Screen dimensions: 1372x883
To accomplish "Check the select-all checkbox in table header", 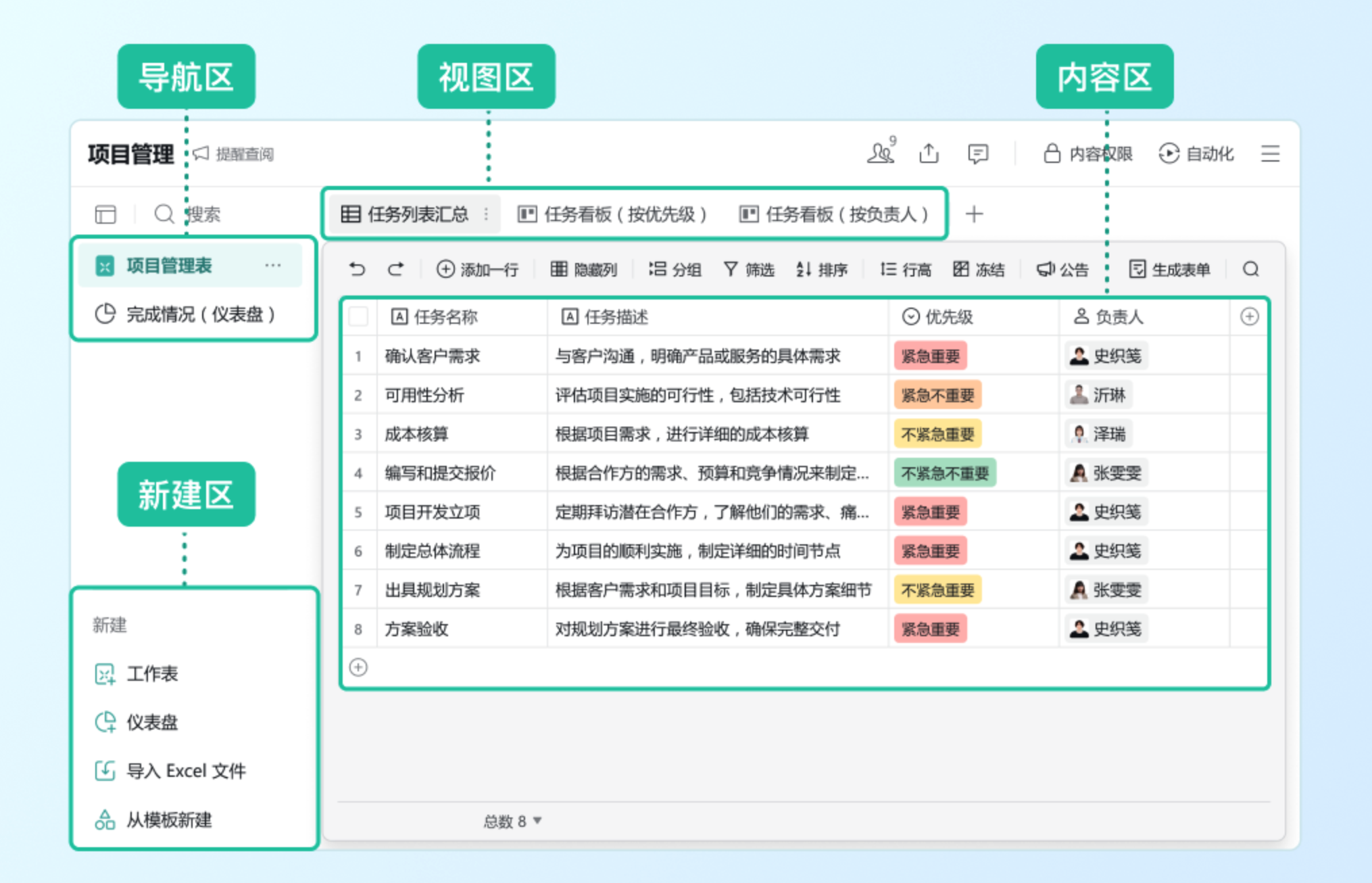I will pyautogui.click(x=359, y=316).
